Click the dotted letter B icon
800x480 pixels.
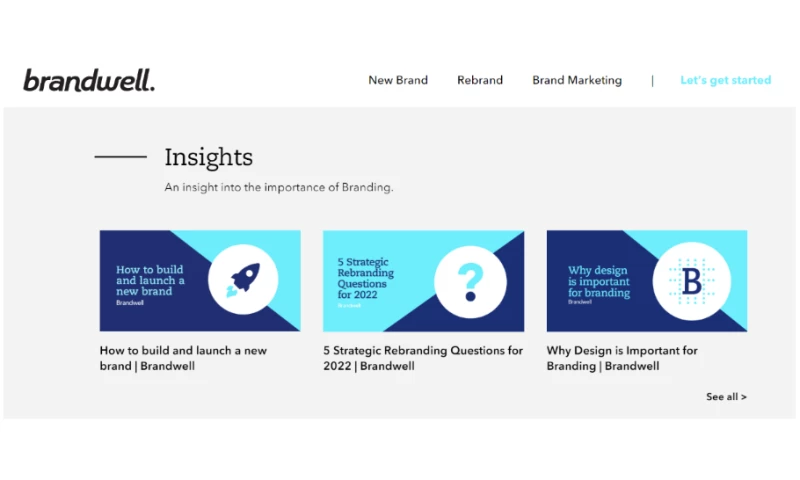(x=691, y=281)
